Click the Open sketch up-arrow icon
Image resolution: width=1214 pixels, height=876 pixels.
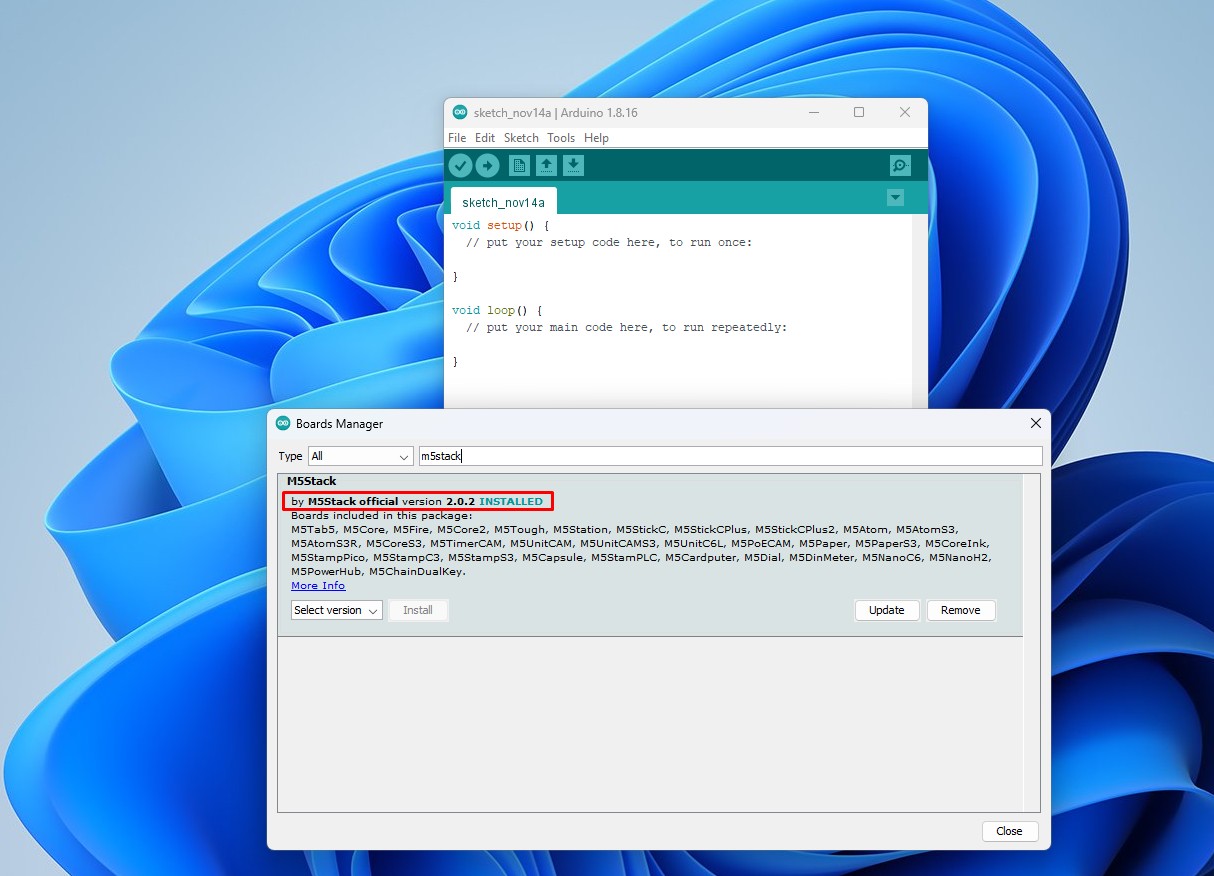coord(546,166)
